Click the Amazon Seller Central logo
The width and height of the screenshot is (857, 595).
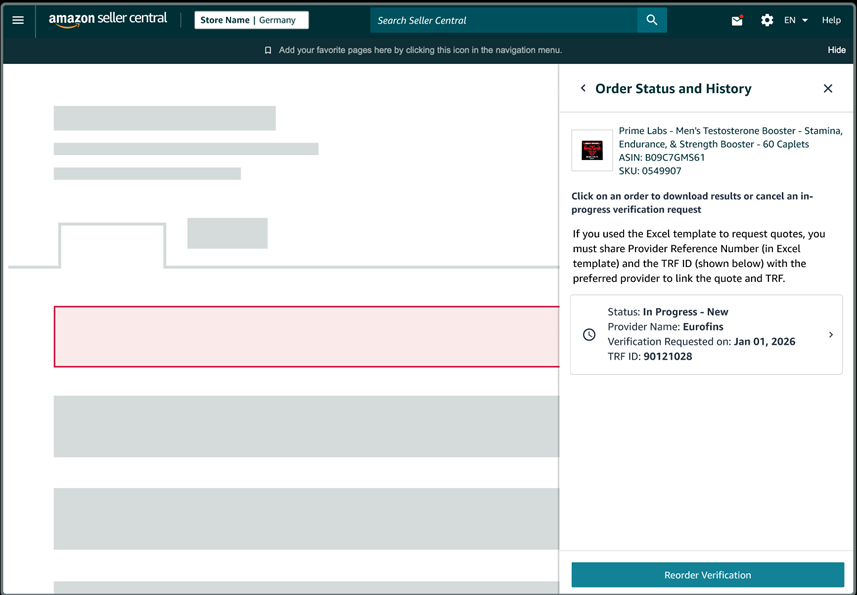[108, 20]
